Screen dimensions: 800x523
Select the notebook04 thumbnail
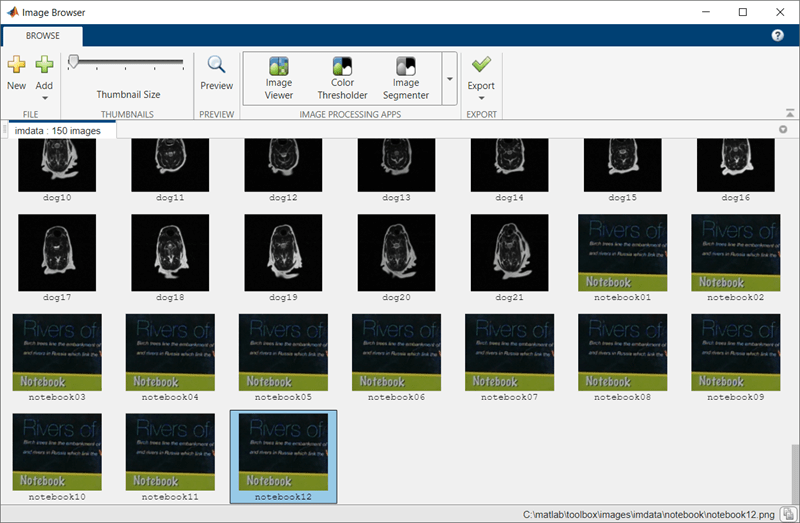click(x=170, y=352)
